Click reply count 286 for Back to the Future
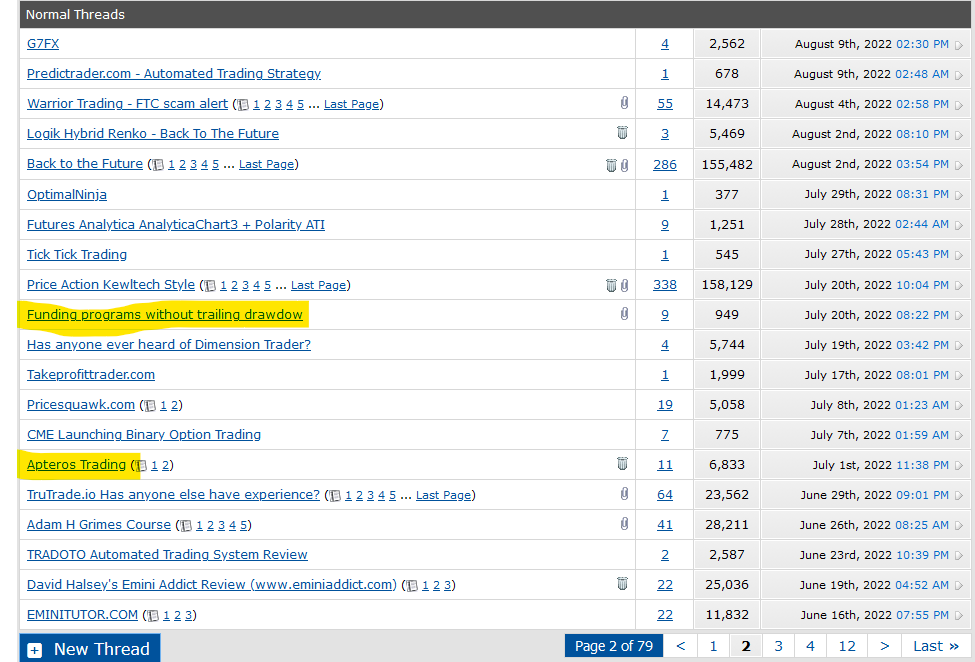 (x=665, y=165)
